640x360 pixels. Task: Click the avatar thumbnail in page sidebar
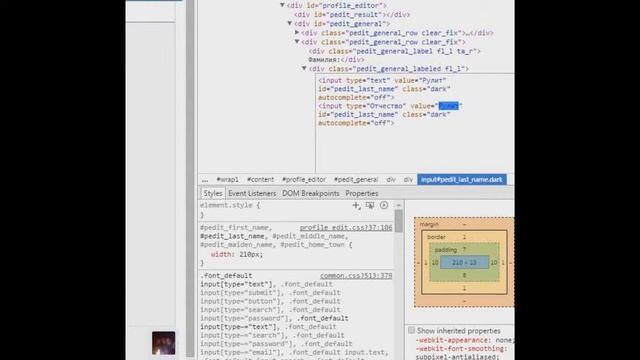click(164, 343)
